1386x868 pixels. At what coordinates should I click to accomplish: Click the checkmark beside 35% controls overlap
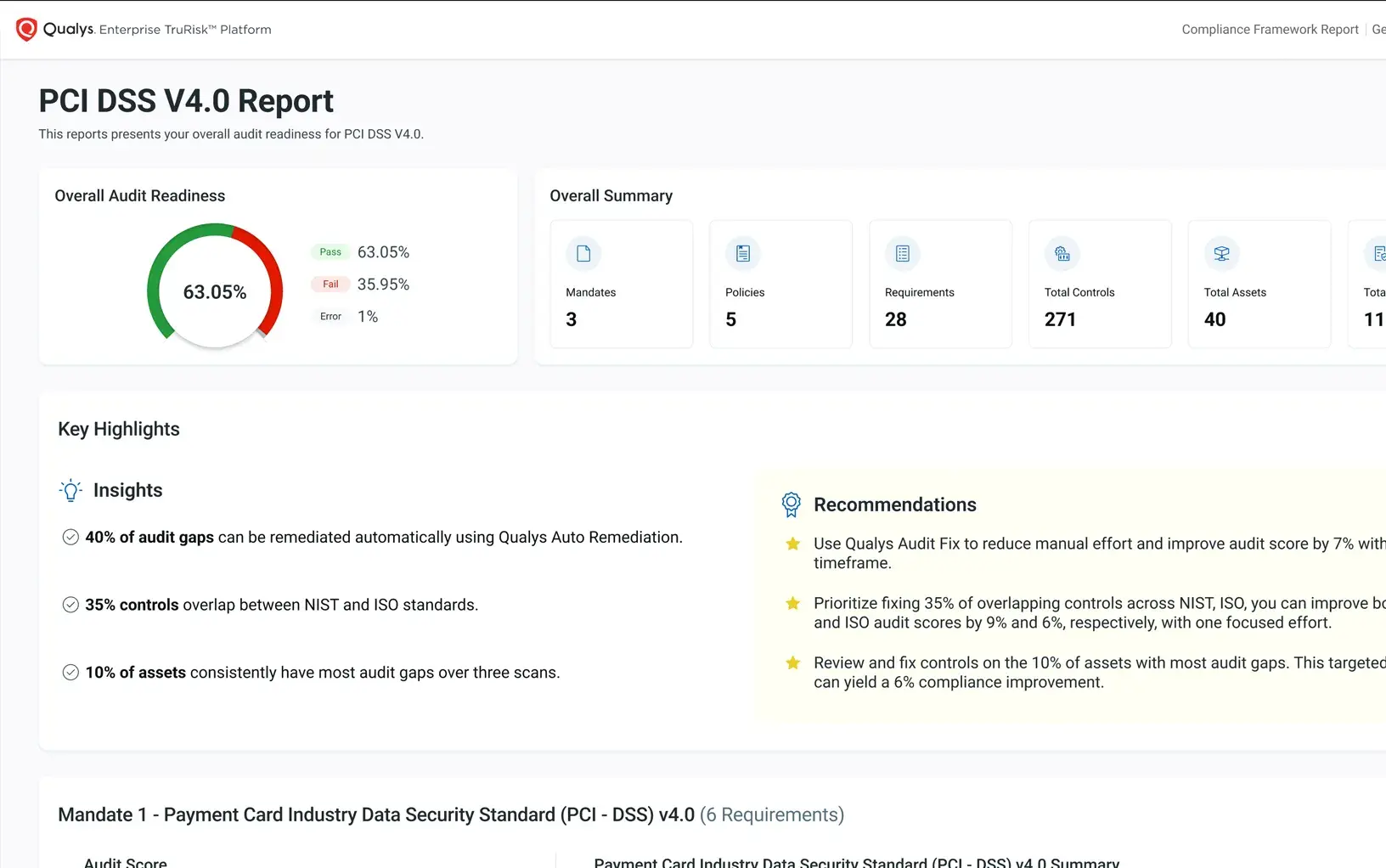[71, 605]
